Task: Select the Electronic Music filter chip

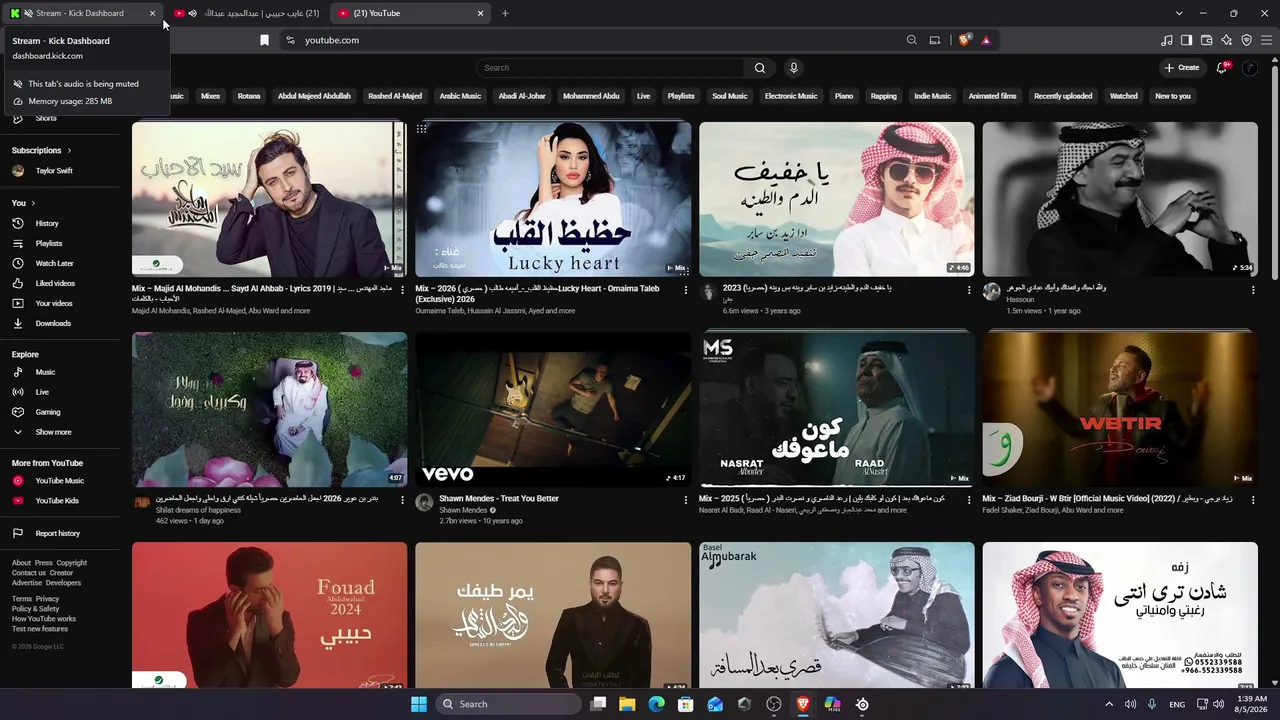Action: 791,96
